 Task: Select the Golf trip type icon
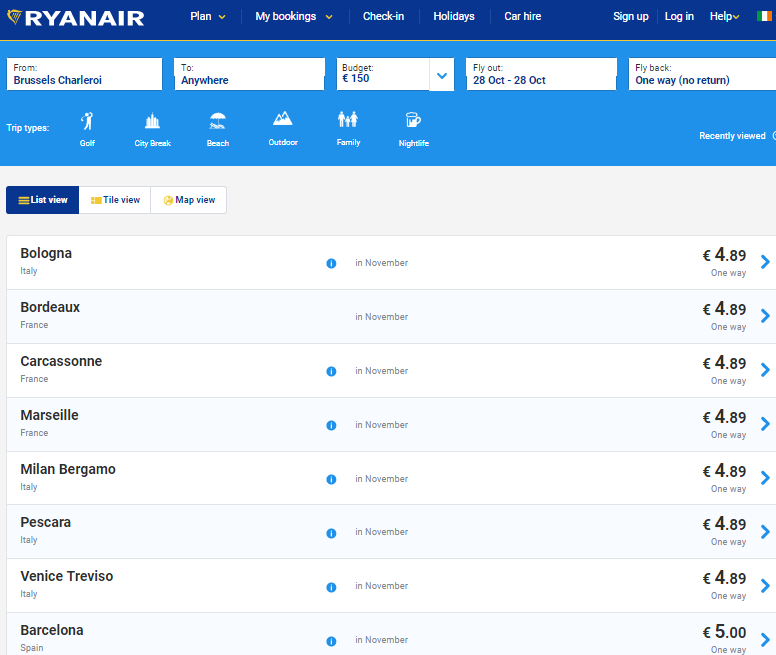(87, 121)
